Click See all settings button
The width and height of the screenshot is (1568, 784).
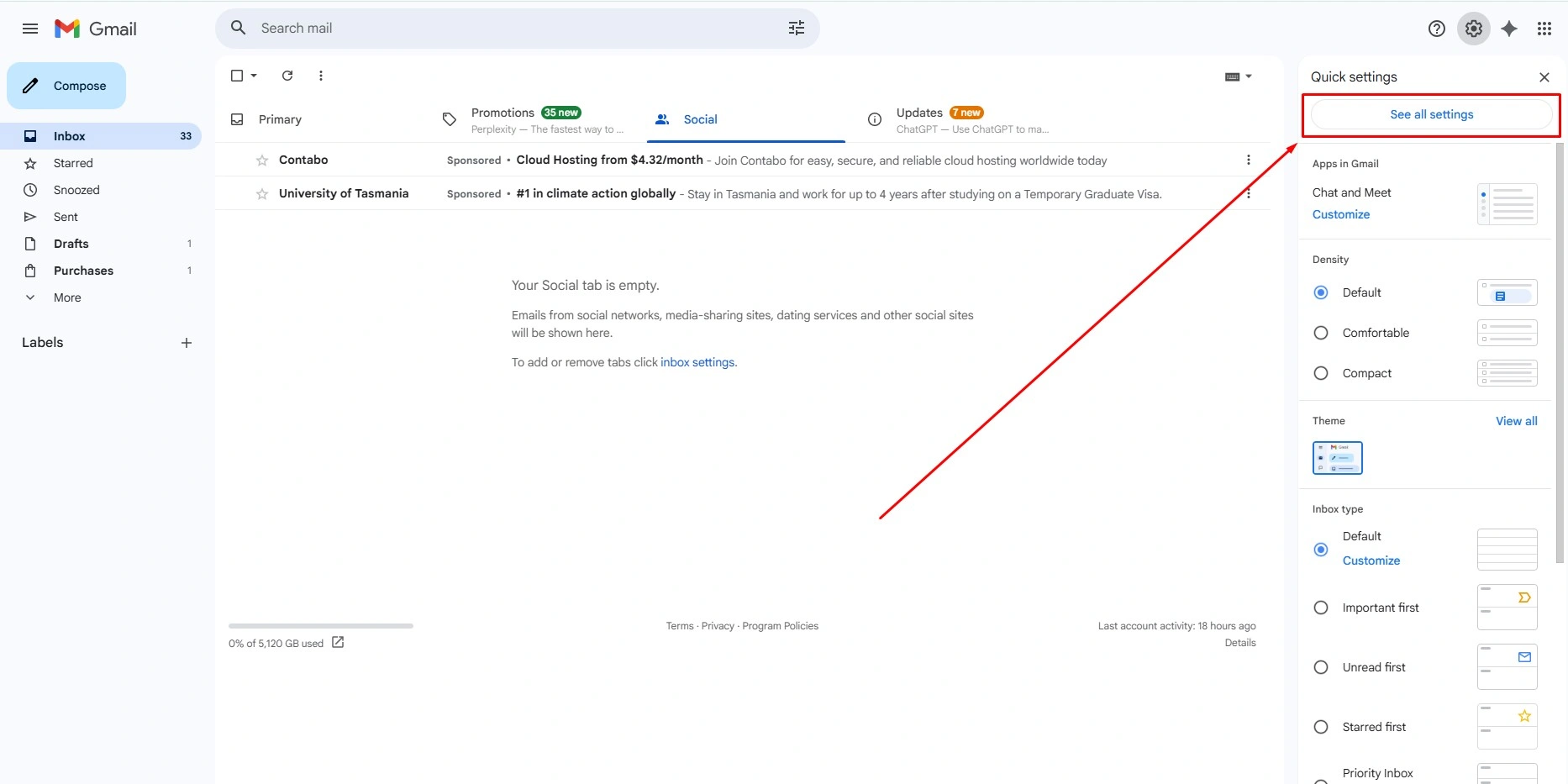(1431, 114)
